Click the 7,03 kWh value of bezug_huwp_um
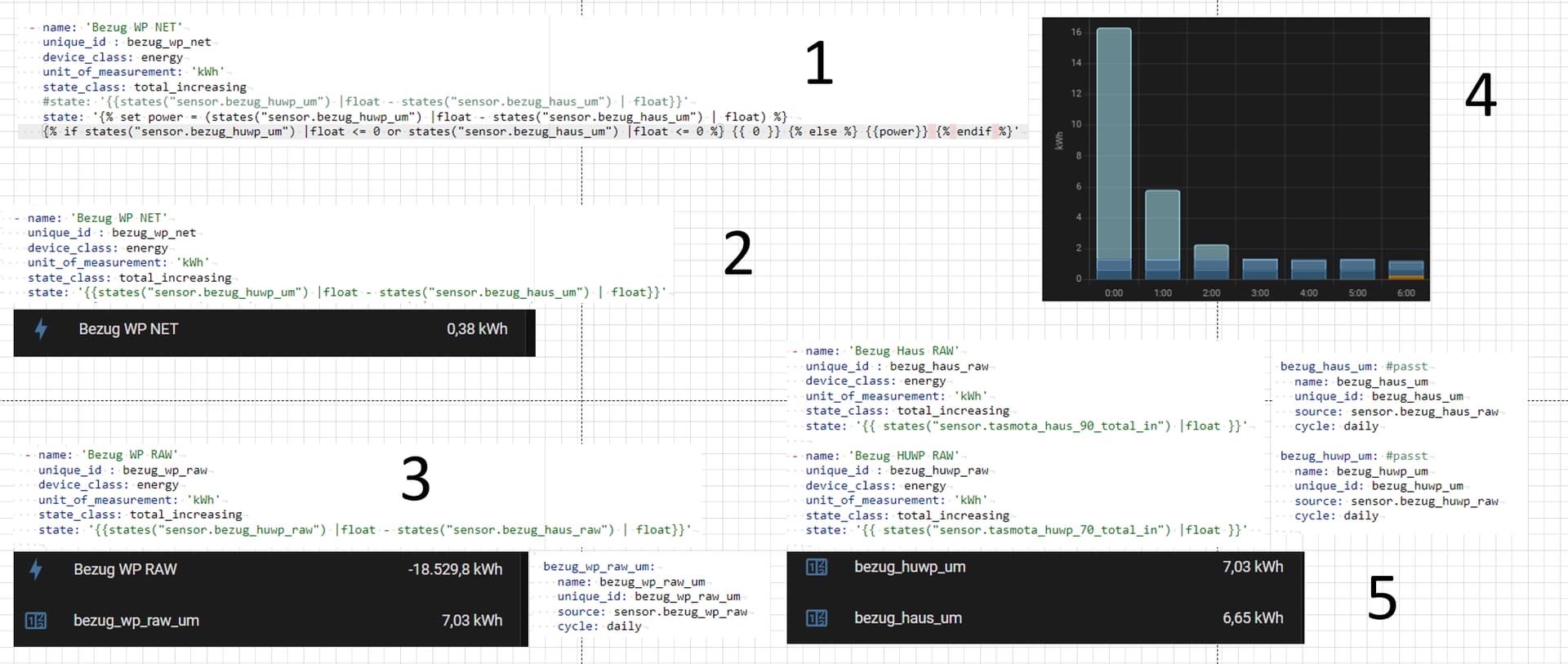This screenshot has width=1568, height=664. click(x=1252, y=567)
